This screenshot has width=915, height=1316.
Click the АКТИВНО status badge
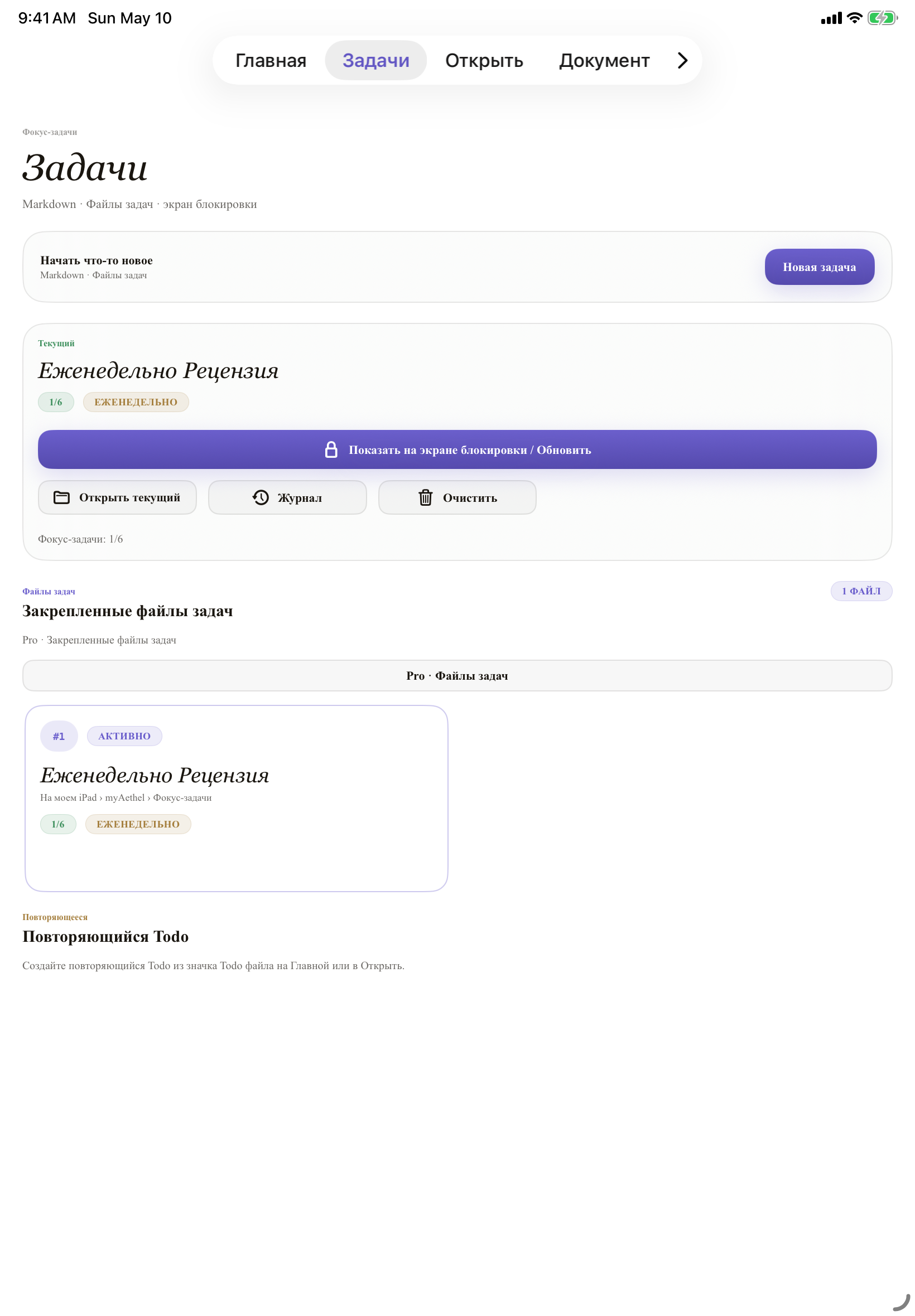click(x=124, y=736)
